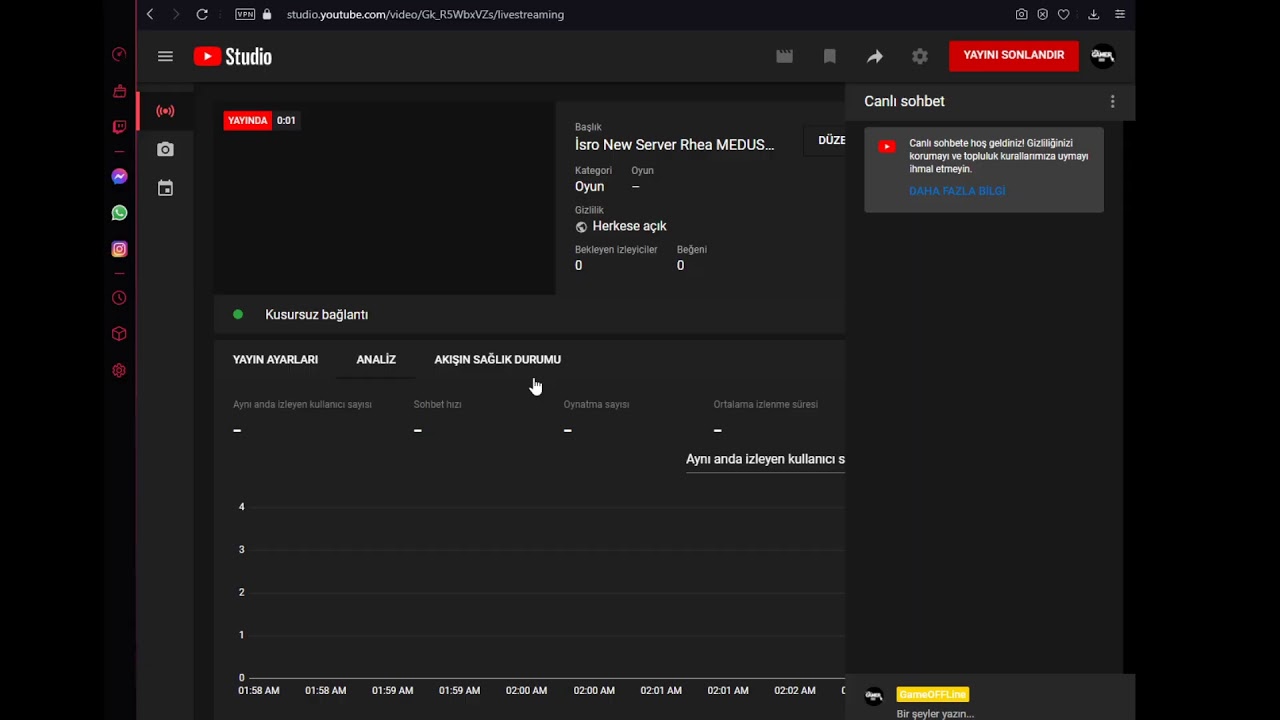Viewport: 1280px width, 720px height.
Task: Open Instagram in the browser sidebar
Action: (119, 249)
